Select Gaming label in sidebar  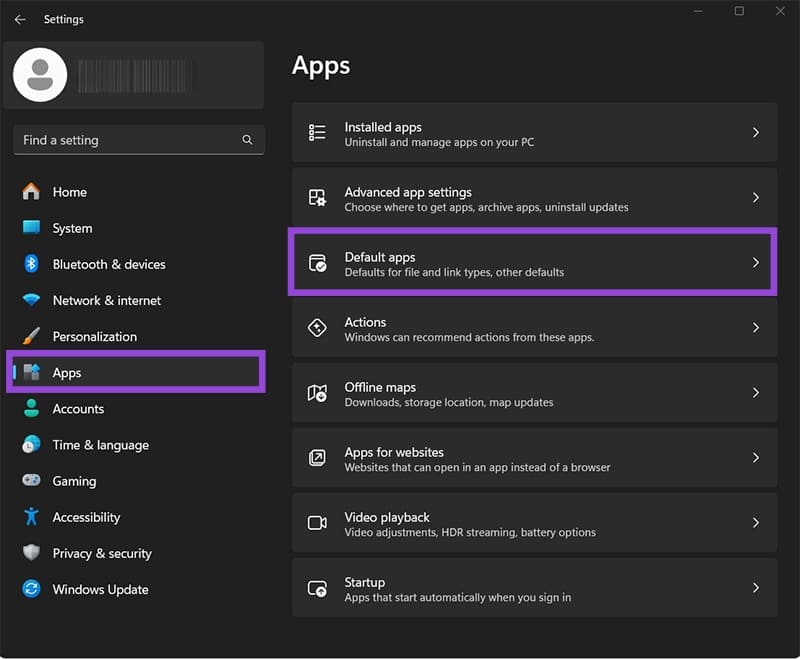pyautogui.click(x=74, y=481)
